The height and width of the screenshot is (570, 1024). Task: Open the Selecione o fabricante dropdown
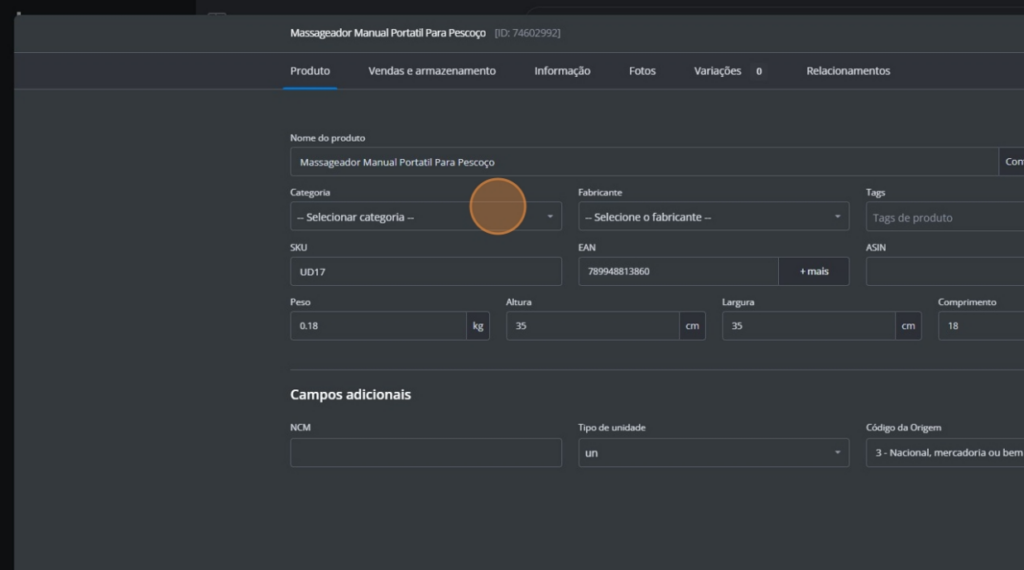click(713, 217)
